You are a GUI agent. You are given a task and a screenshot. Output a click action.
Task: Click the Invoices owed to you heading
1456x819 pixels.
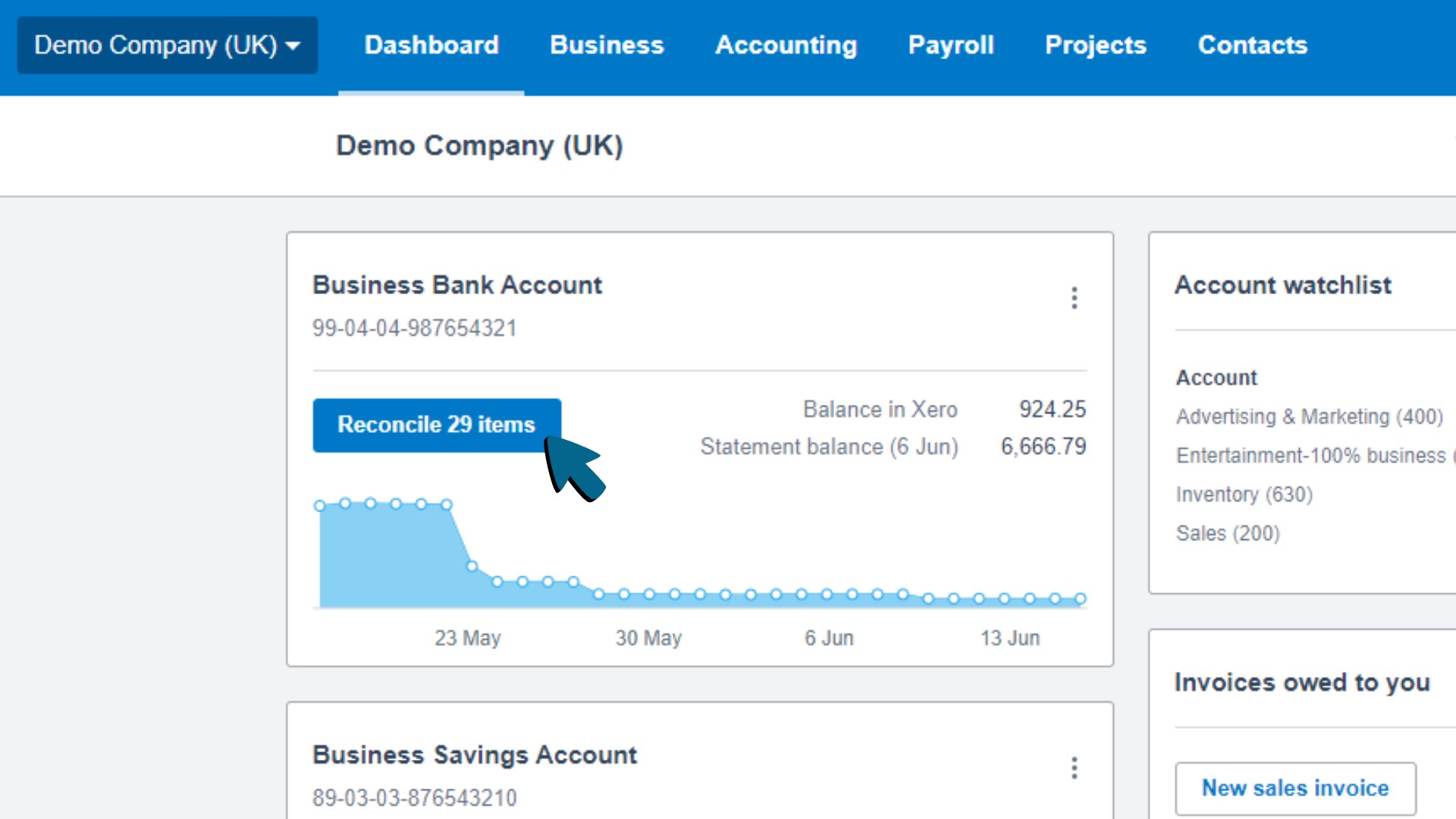pyautogui.click(x=1302, y=682)
